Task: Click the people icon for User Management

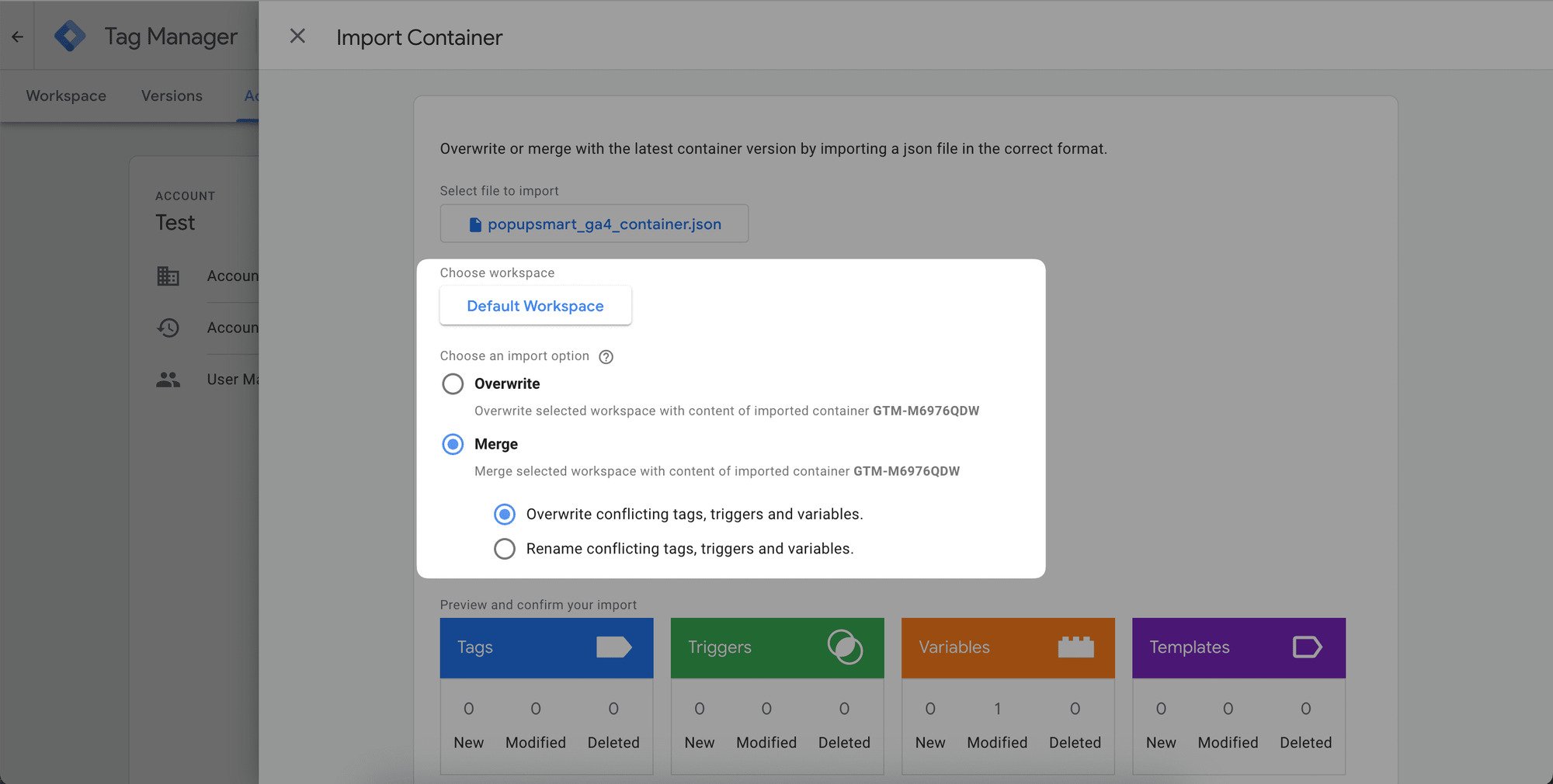Action: pos(168,380)
